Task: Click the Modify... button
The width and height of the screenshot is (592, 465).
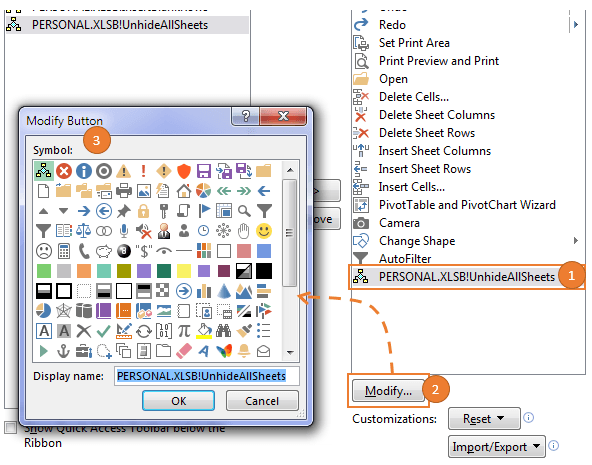Action: (388, 391)
